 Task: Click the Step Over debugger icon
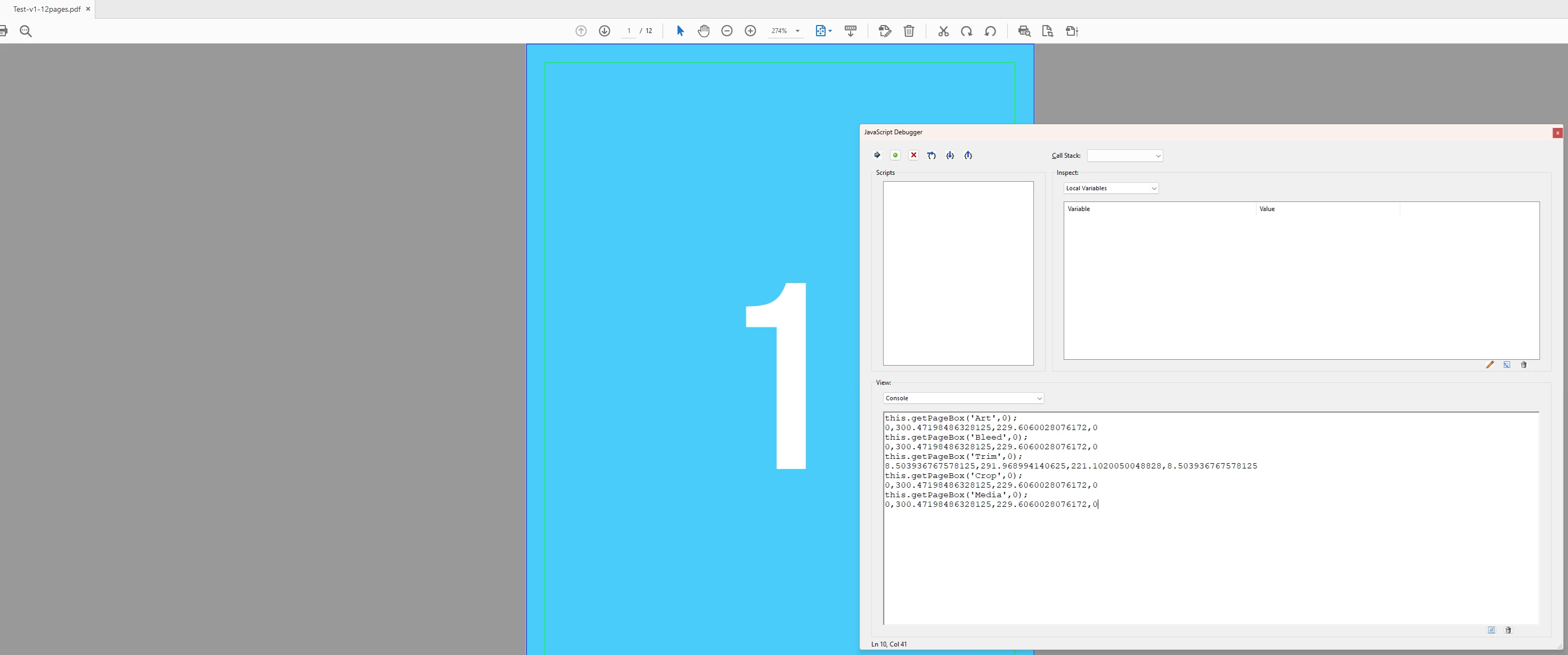(932, 156)
